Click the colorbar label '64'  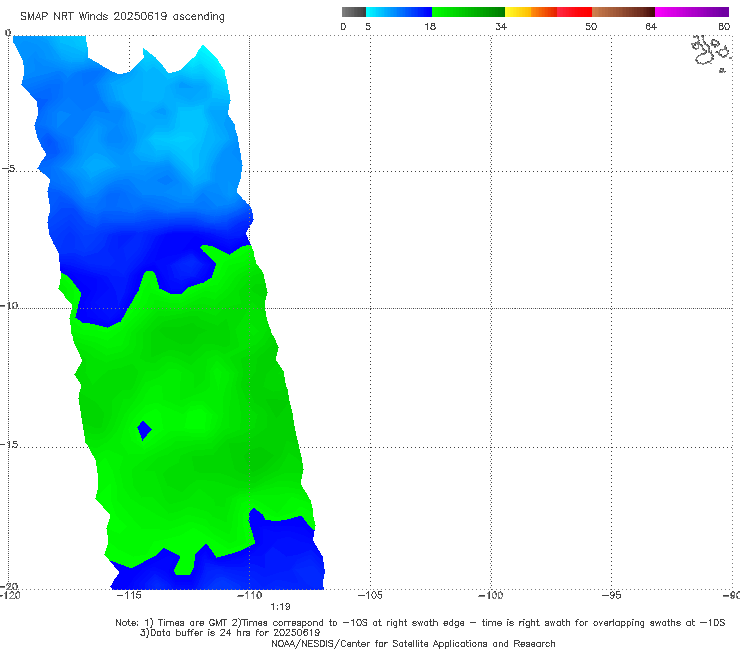(651, 27)
